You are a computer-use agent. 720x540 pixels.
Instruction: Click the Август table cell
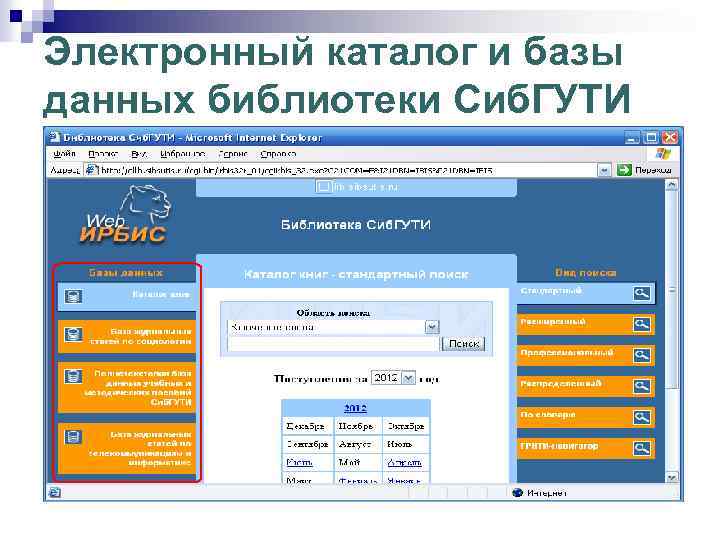click(358, 444)
